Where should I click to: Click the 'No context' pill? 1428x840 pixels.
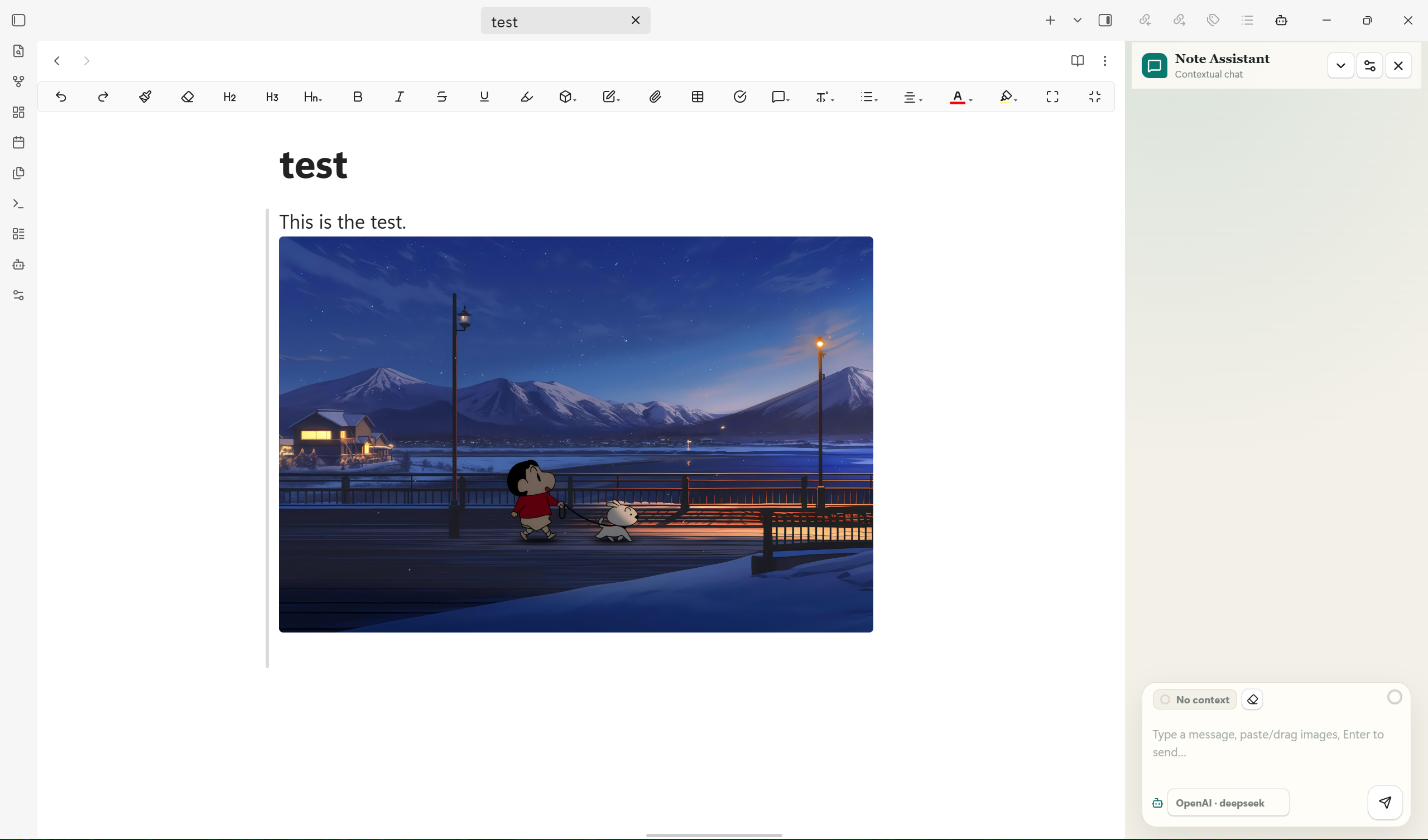click(x=1195, y=699)
